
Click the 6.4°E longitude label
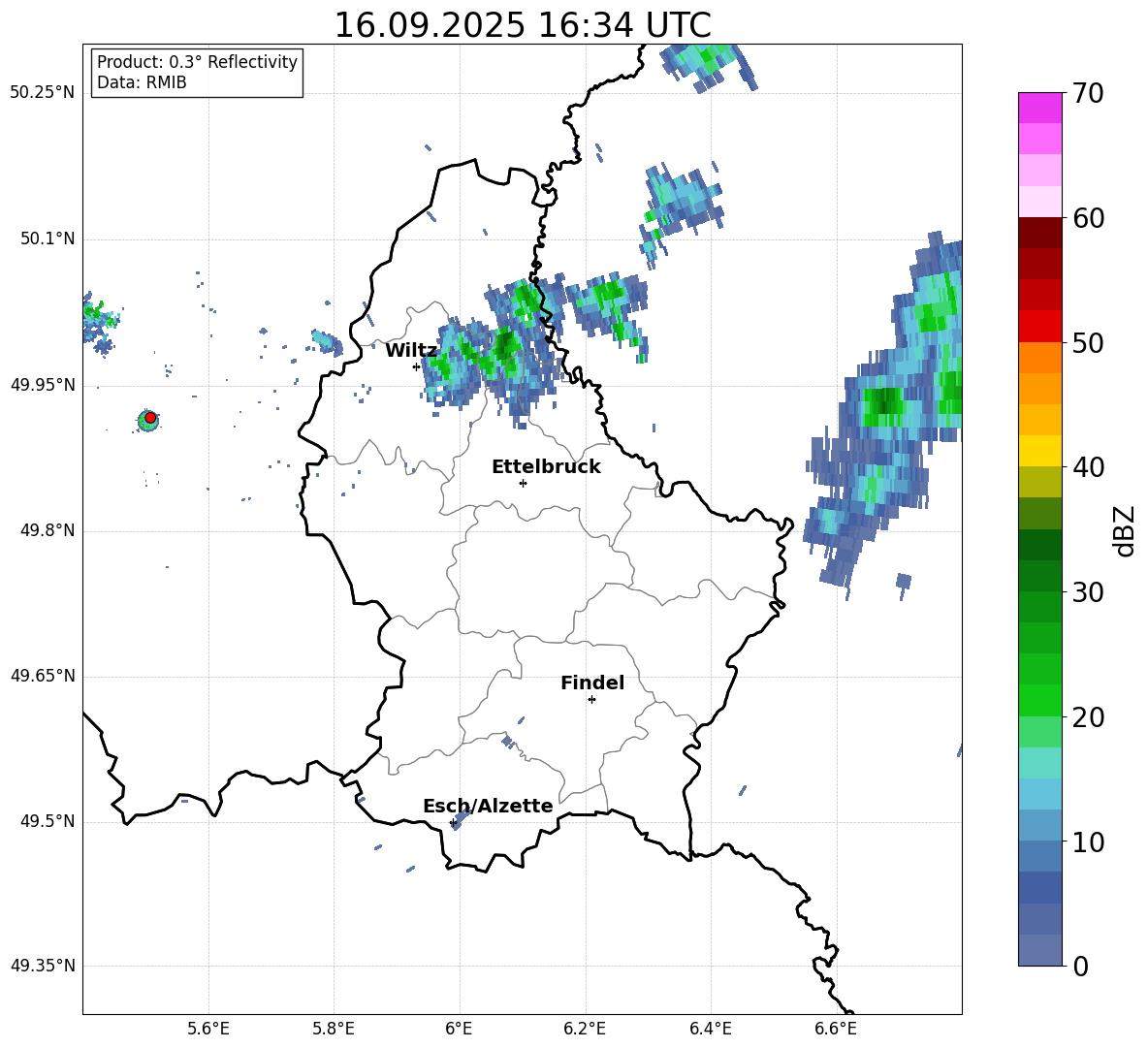click(x=710, y=1030)
